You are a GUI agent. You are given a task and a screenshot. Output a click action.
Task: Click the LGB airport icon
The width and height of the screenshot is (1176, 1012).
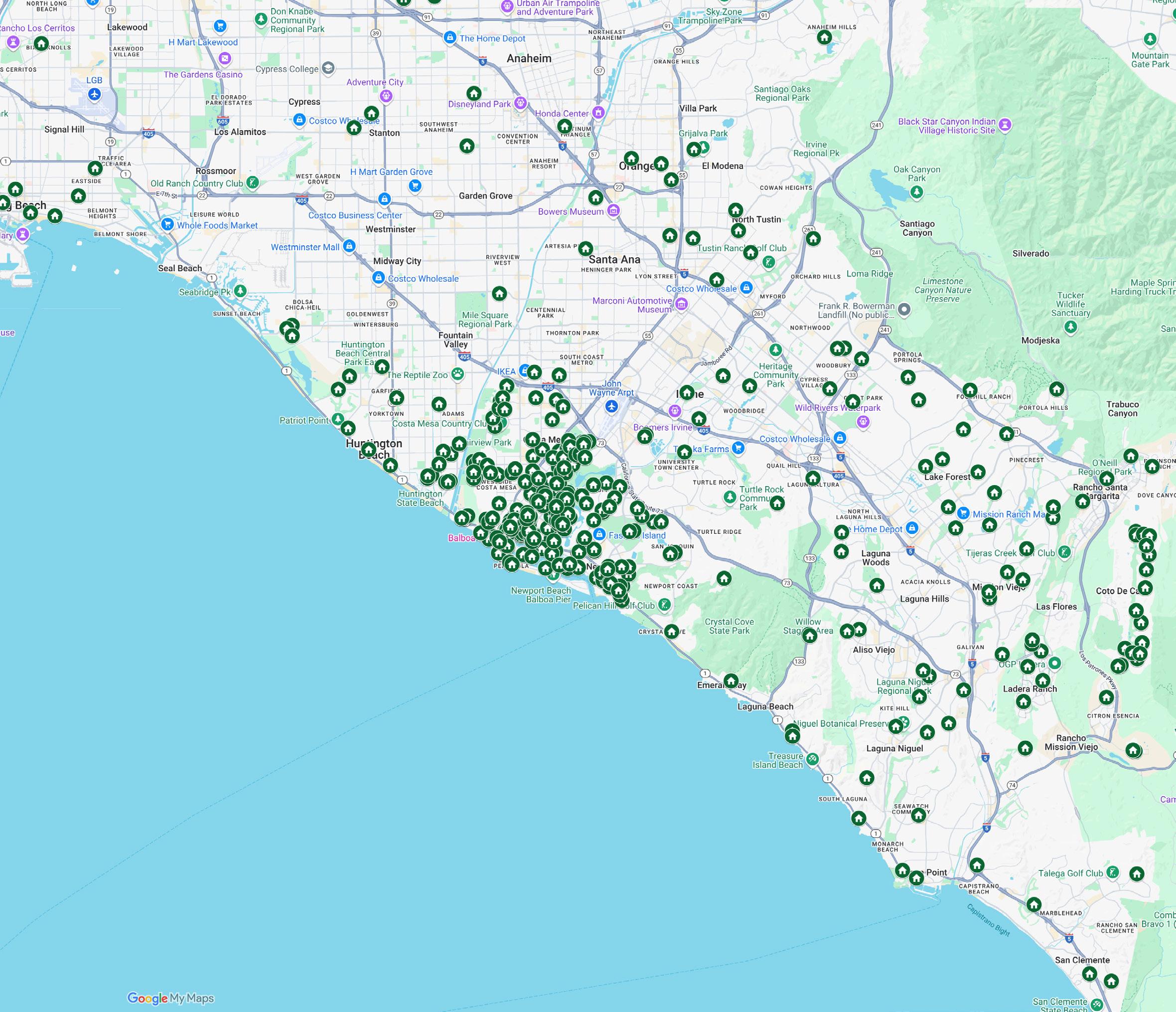pos(94,94)
